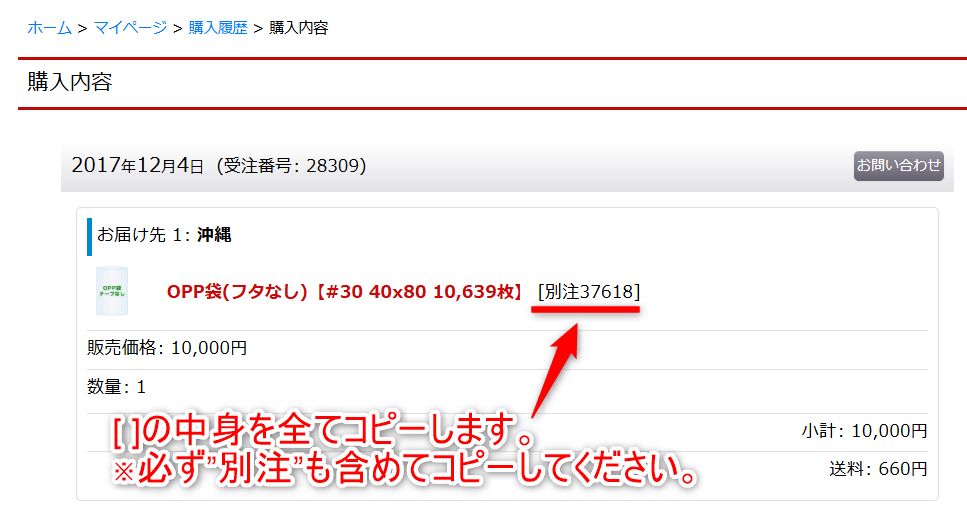Click the 購入内容 breadcrumb text

click(298, 28)
